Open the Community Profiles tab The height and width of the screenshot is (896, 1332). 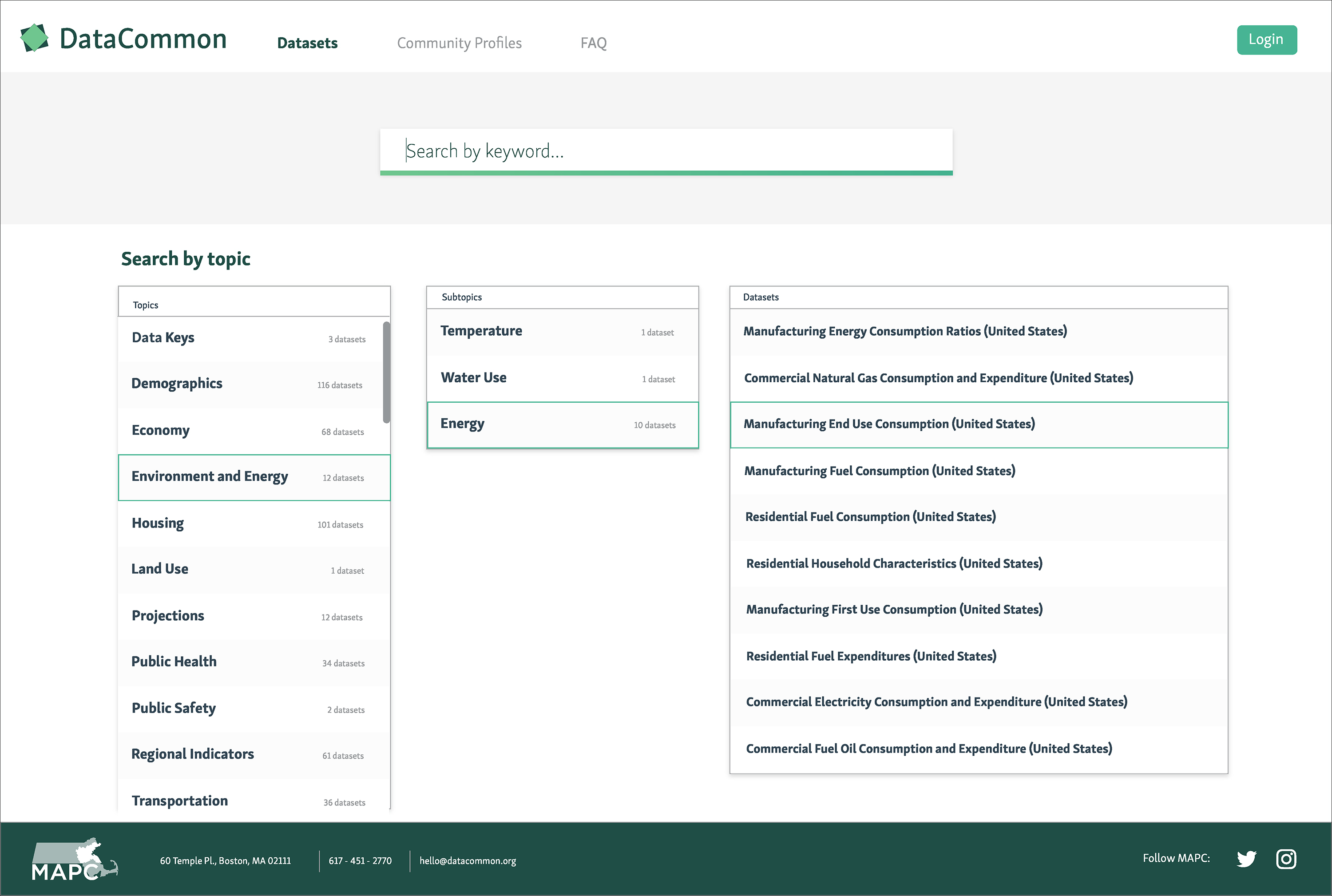[x=459, y=43]
